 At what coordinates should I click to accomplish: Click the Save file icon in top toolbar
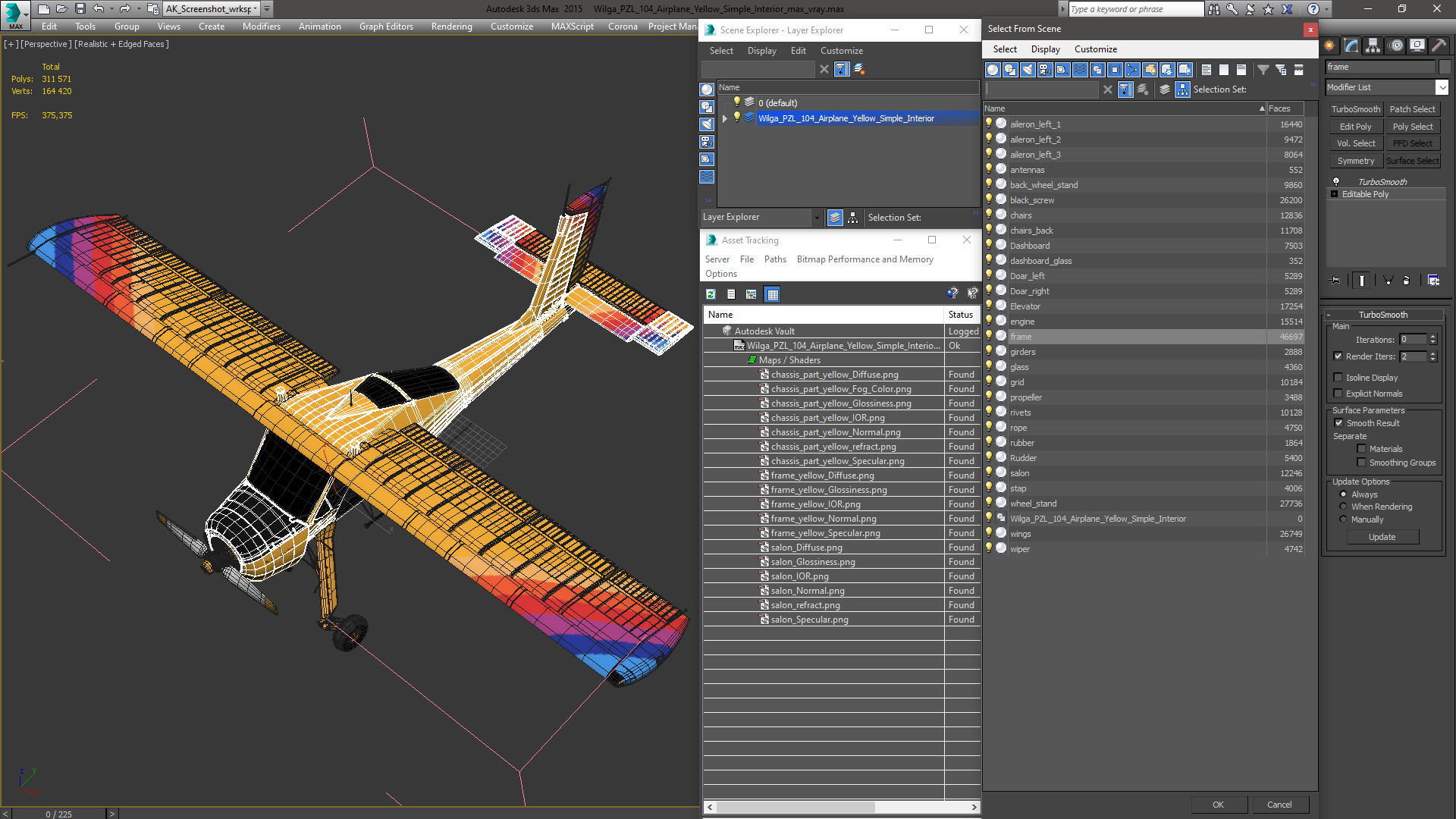80,9
